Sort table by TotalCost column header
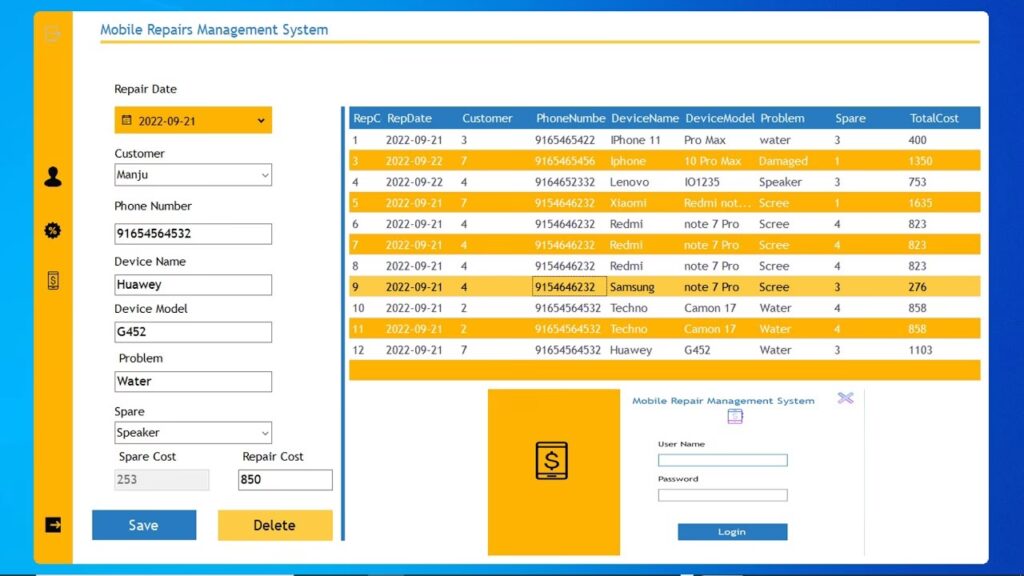Viewport: 1024px width, 576px height. [x=933, y=118]
